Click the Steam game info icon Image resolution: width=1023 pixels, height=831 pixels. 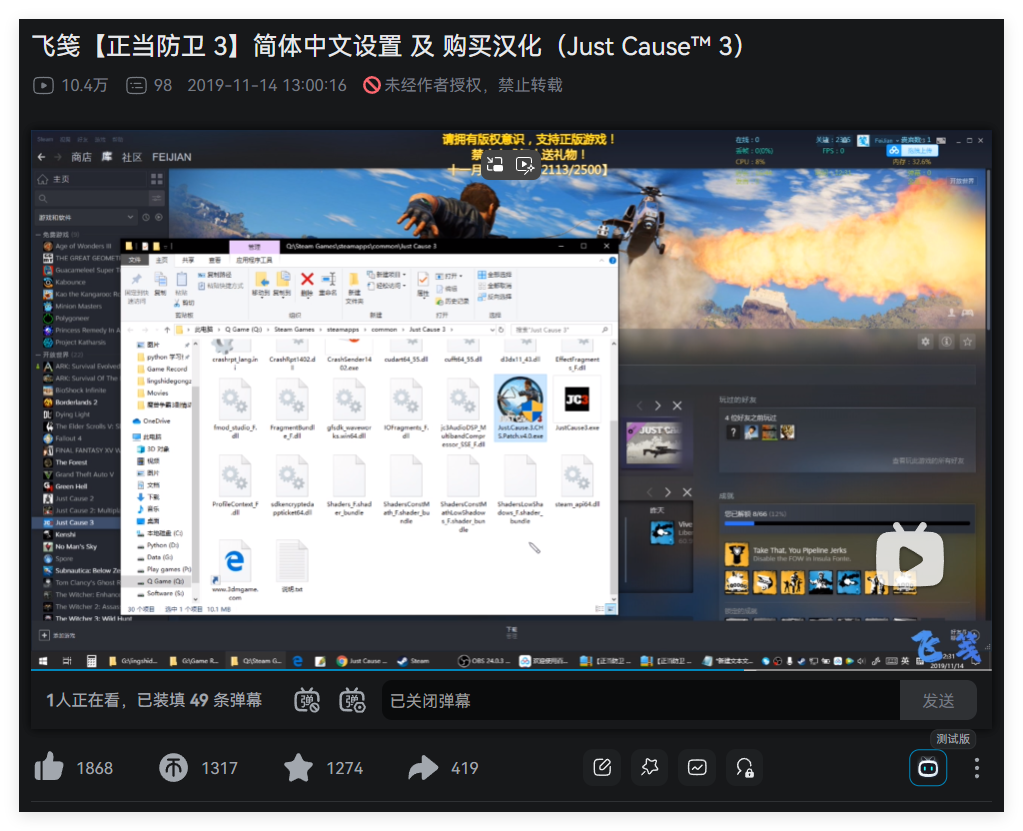tap(946, 341)
